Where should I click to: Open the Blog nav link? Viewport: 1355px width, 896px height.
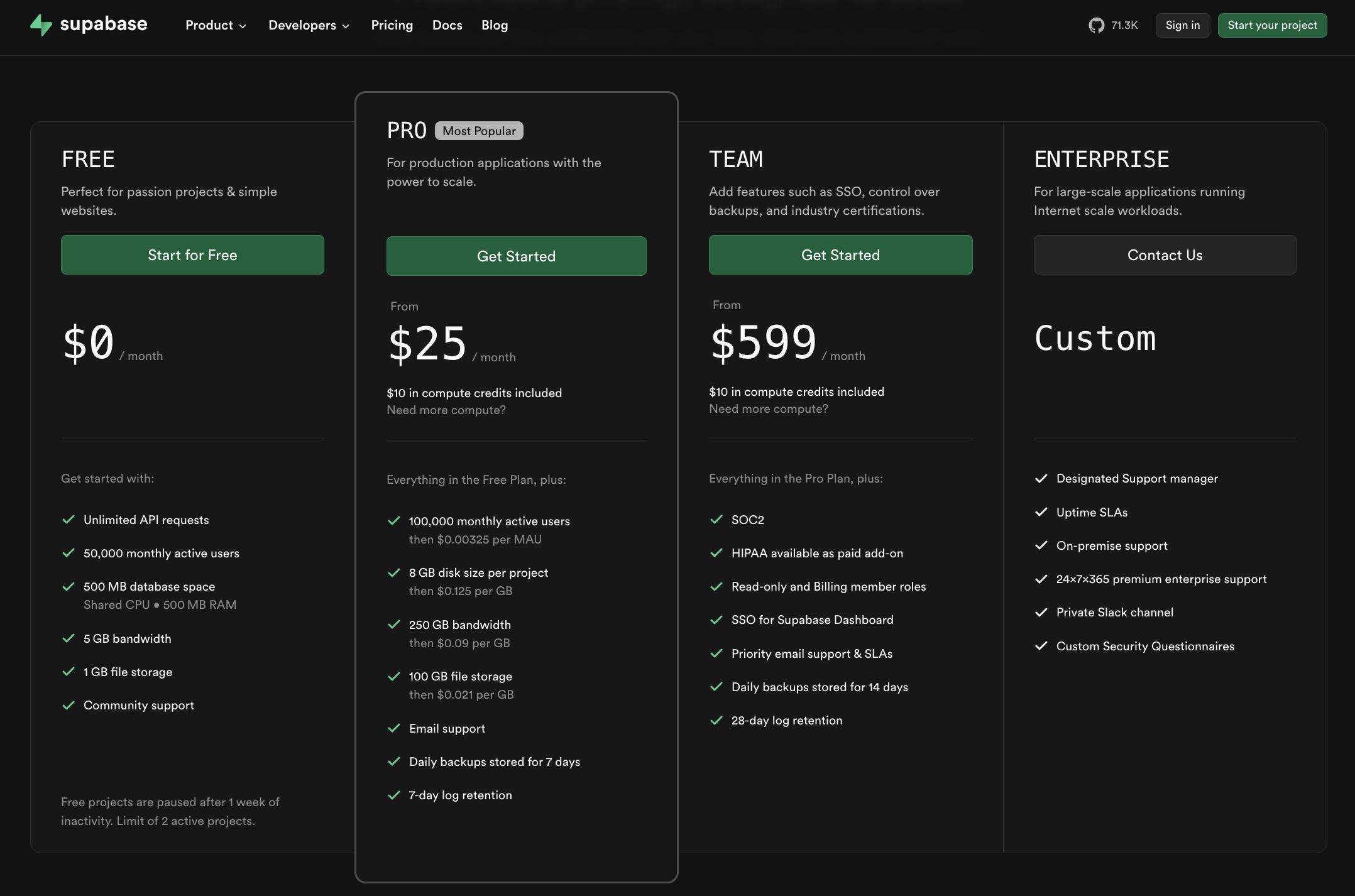tap(495, 25)
